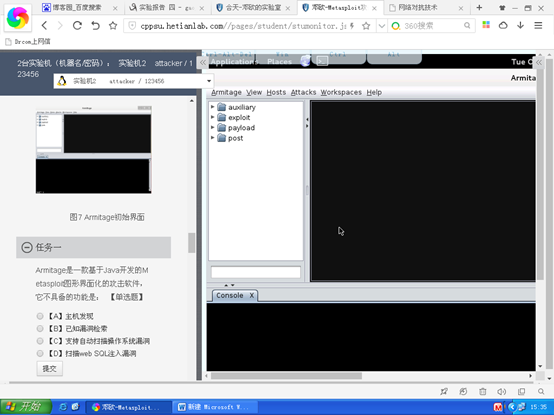Open the Armitage menu
554x415 pixels.
pyautogui.click(x=226, y=92)
